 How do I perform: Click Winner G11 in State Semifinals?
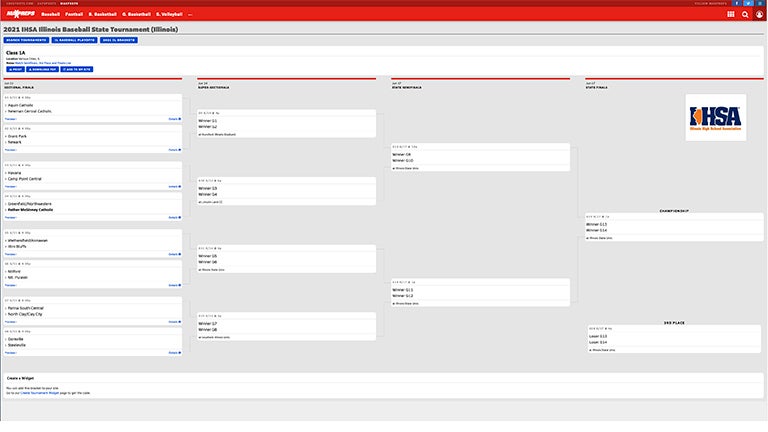pos(403,289)
